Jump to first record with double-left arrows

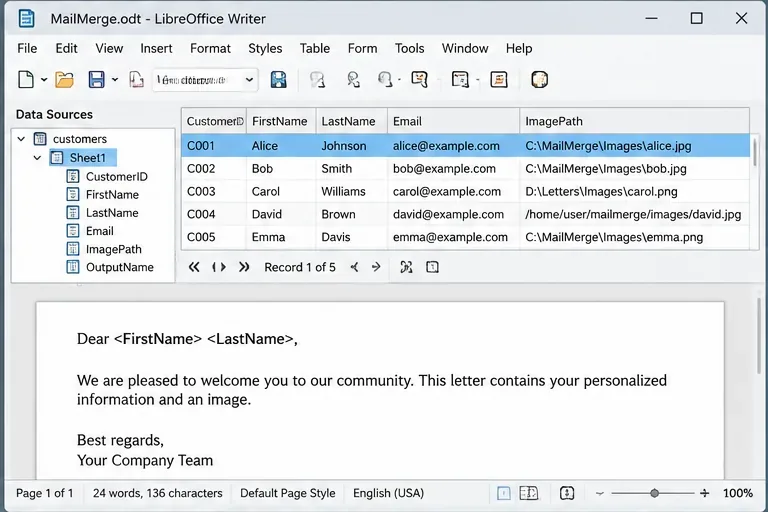(194, 267)
